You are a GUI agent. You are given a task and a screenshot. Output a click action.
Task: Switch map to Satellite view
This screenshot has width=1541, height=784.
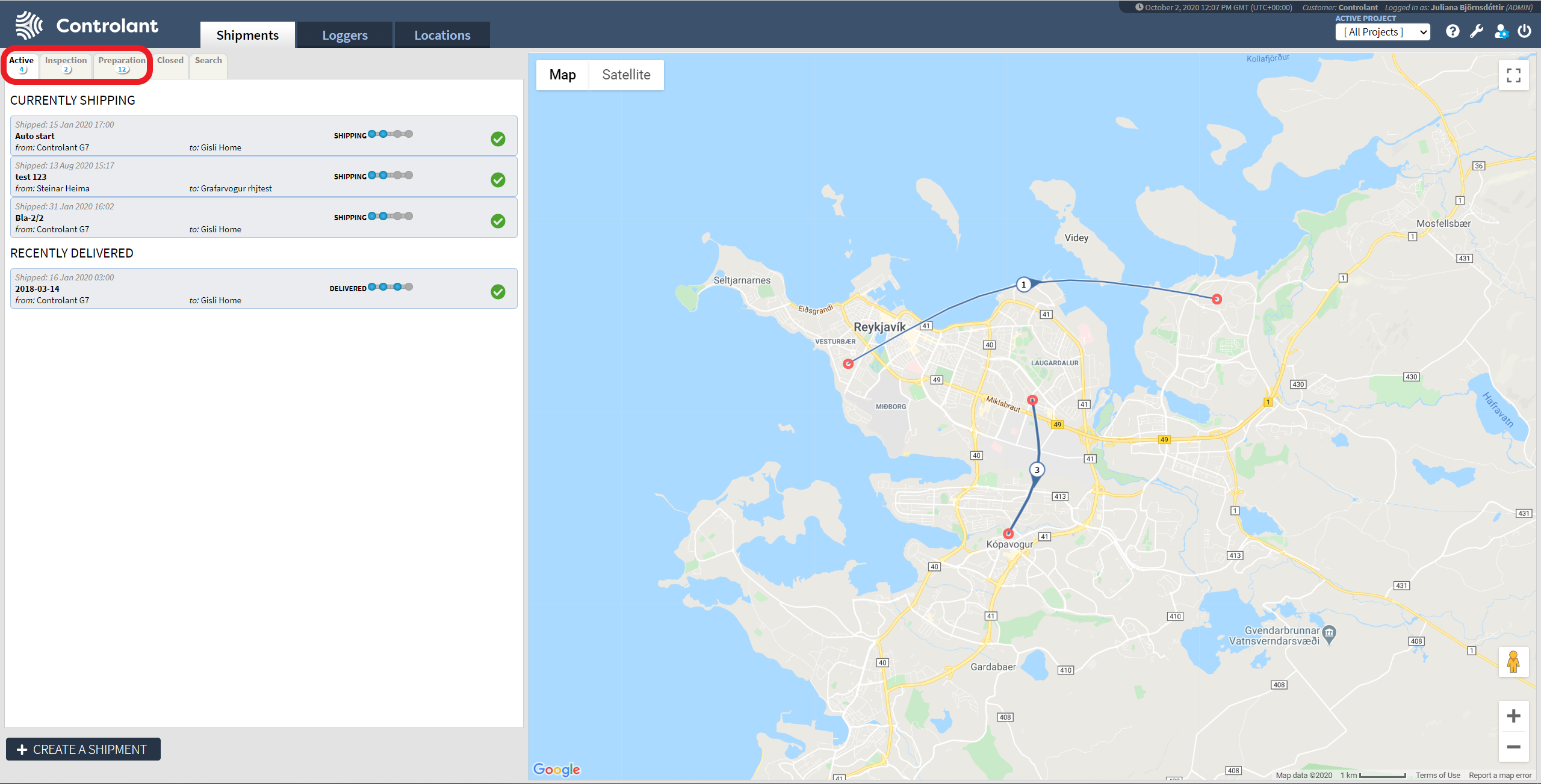coord(626,75)
